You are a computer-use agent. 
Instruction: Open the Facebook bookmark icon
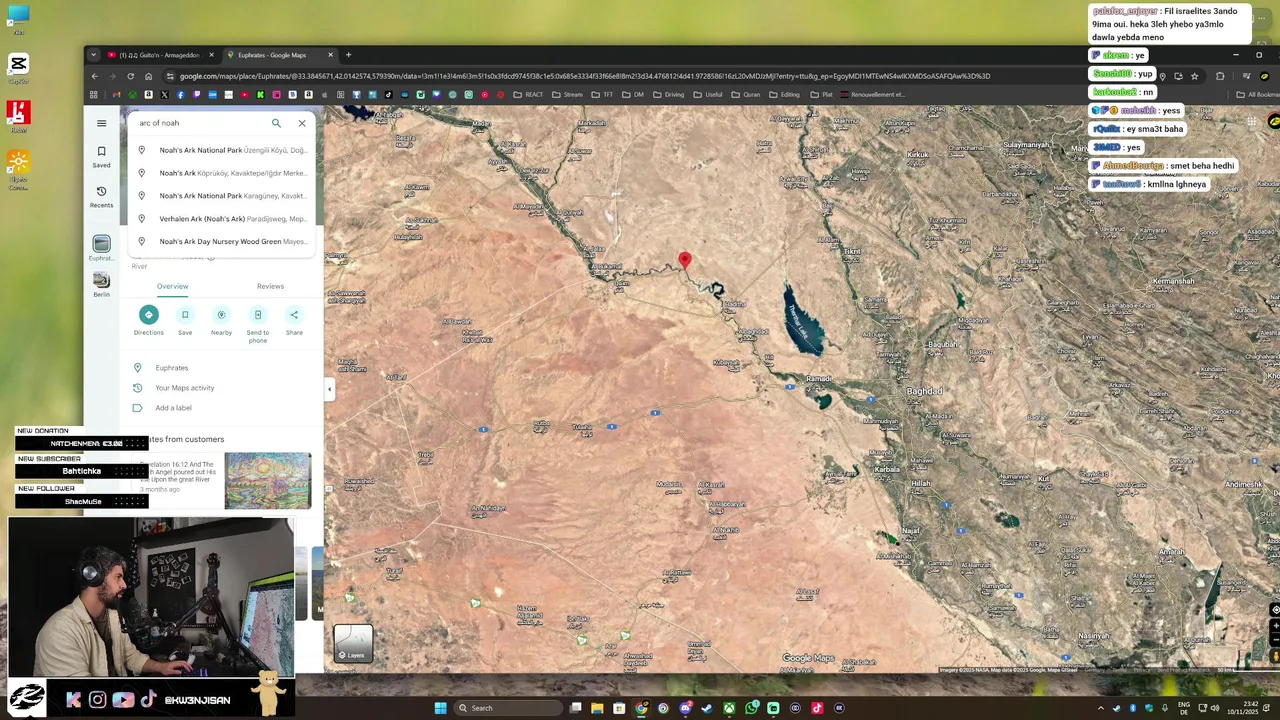point(180,95)
